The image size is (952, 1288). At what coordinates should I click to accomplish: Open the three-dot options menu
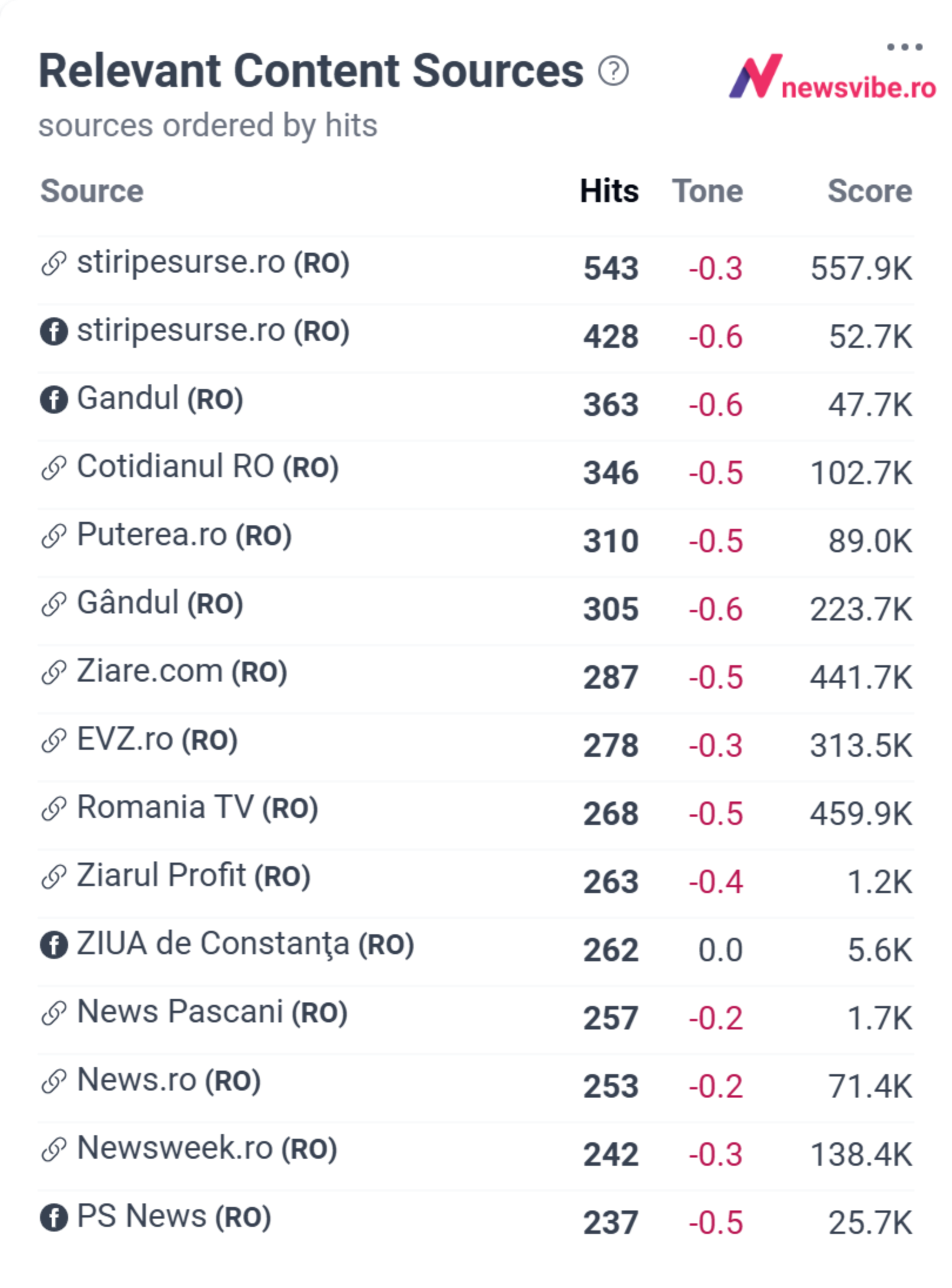tap(904, 46)
